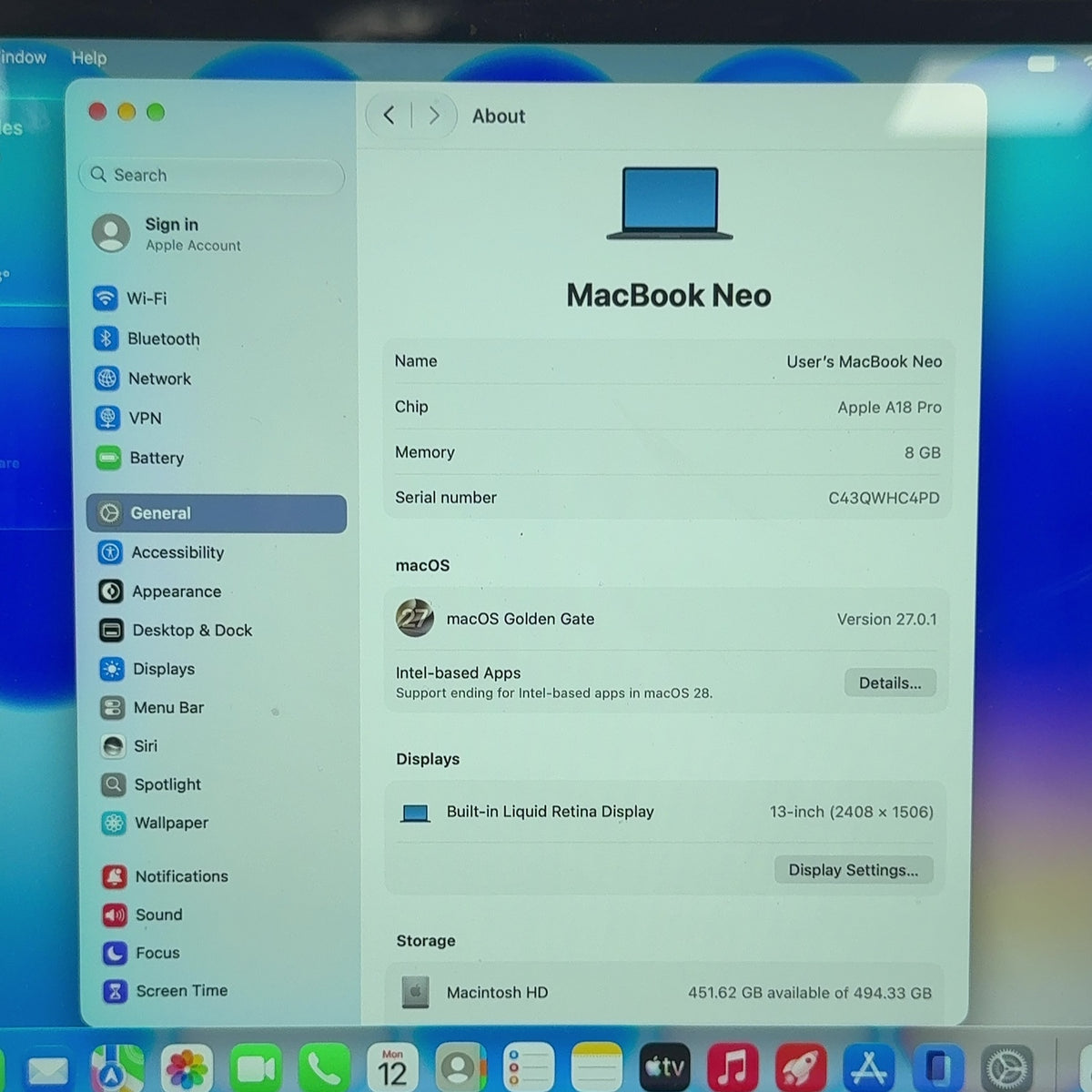Focus the Search field in the sidebar
This screenshot has width=1092, height=1092.
coord(212,175)
